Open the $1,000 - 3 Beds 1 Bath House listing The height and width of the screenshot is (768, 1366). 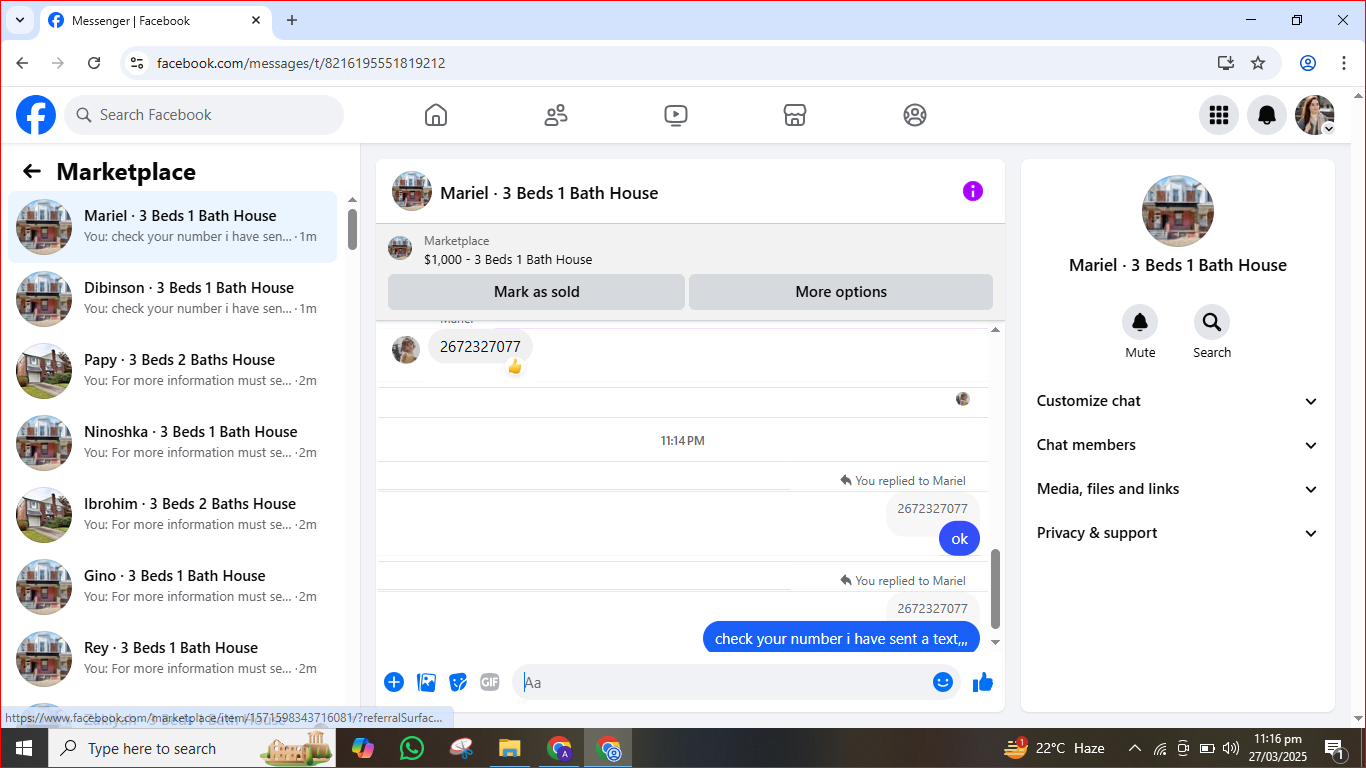pos(508,259)
